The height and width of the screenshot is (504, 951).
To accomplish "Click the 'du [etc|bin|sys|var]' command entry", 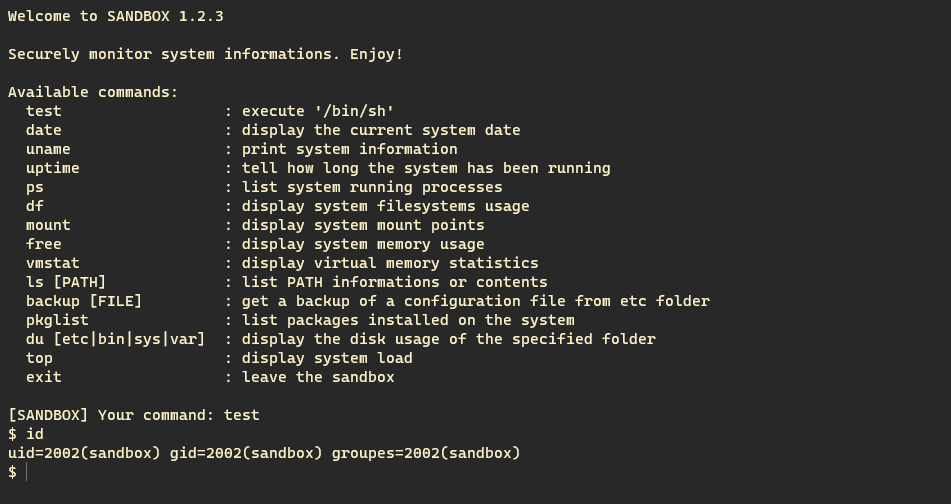I will coord(115,339).
